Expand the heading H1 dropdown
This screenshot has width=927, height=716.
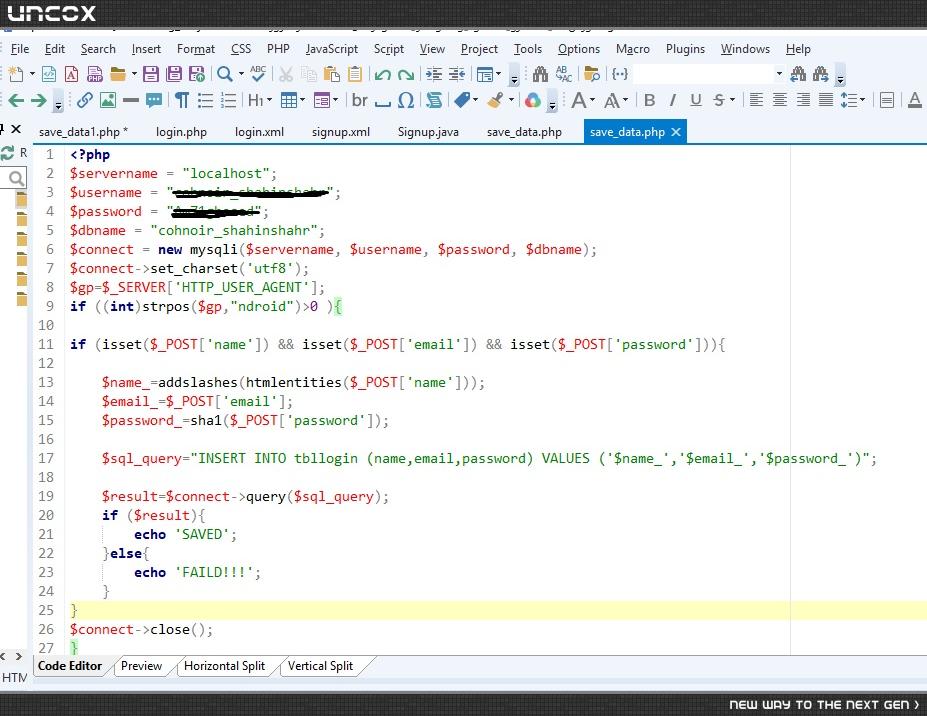pyautogui.click(x=270, y=100)
